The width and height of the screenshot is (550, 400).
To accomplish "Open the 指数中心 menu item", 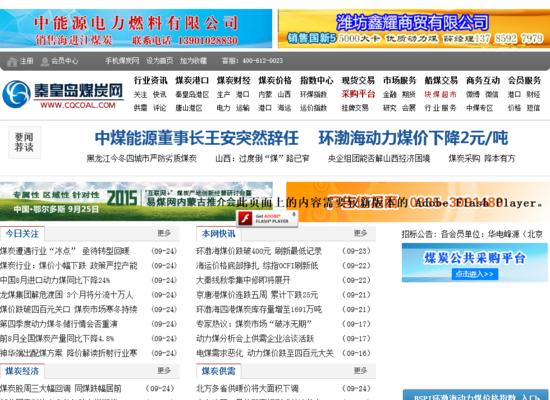I will pos(316,80).
